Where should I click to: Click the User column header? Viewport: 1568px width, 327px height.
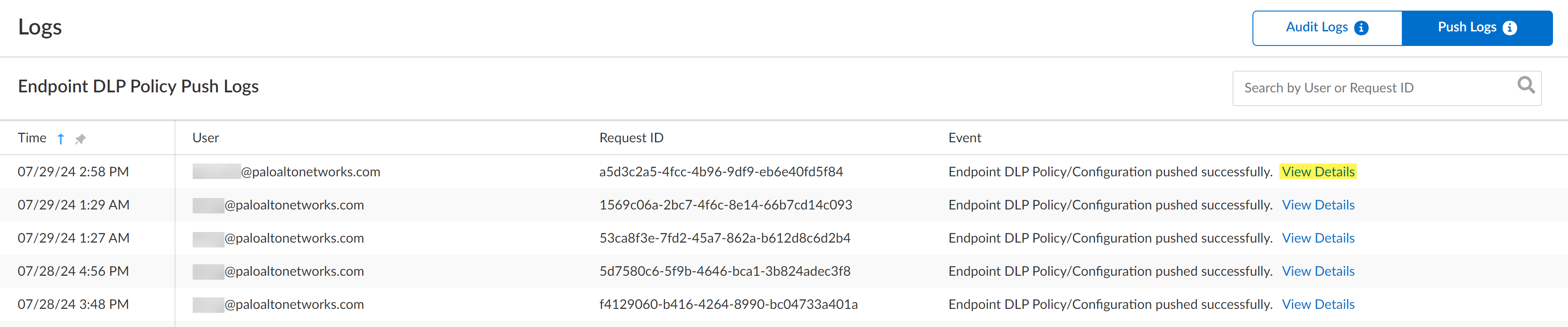tap(206, 138)
